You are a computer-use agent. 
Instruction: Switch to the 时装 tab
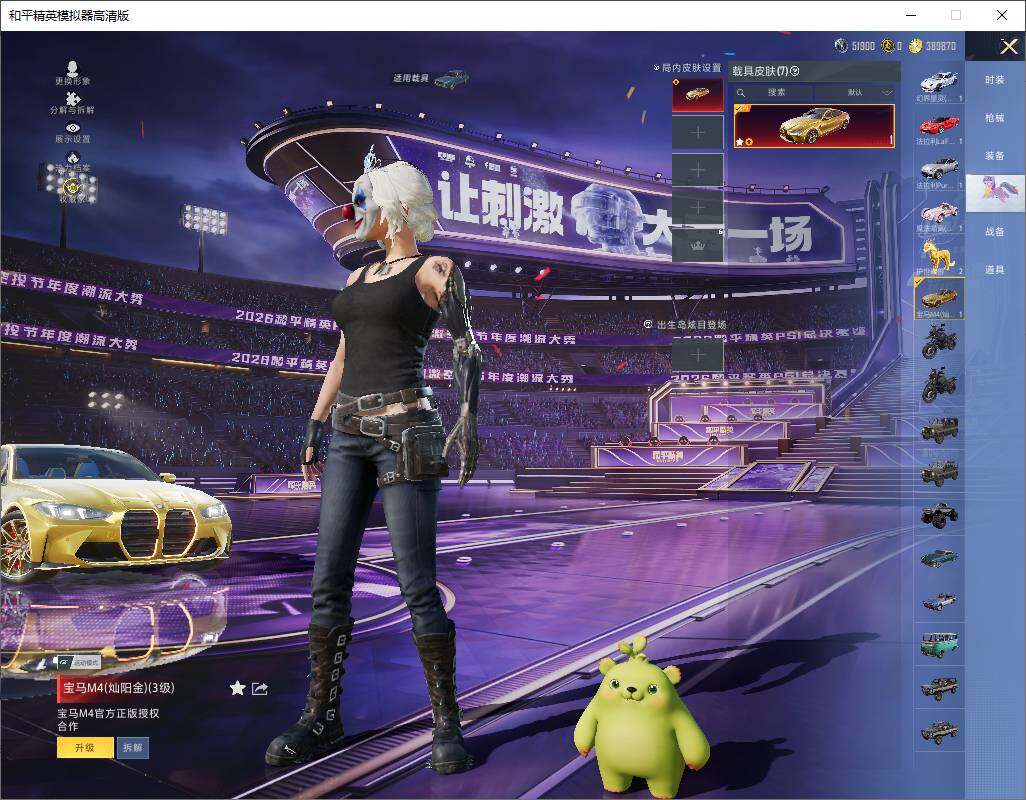click(995, 80)
